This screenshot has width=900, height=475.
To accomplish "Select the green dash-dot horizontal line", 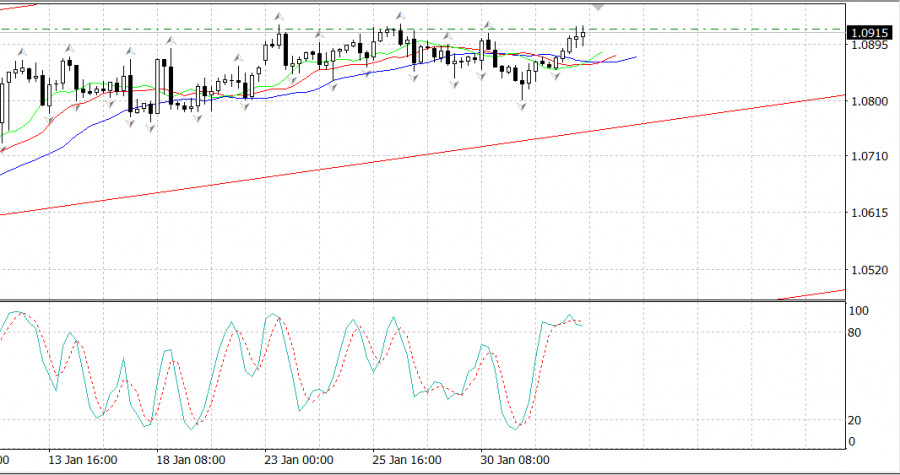I will coord(422,29).
